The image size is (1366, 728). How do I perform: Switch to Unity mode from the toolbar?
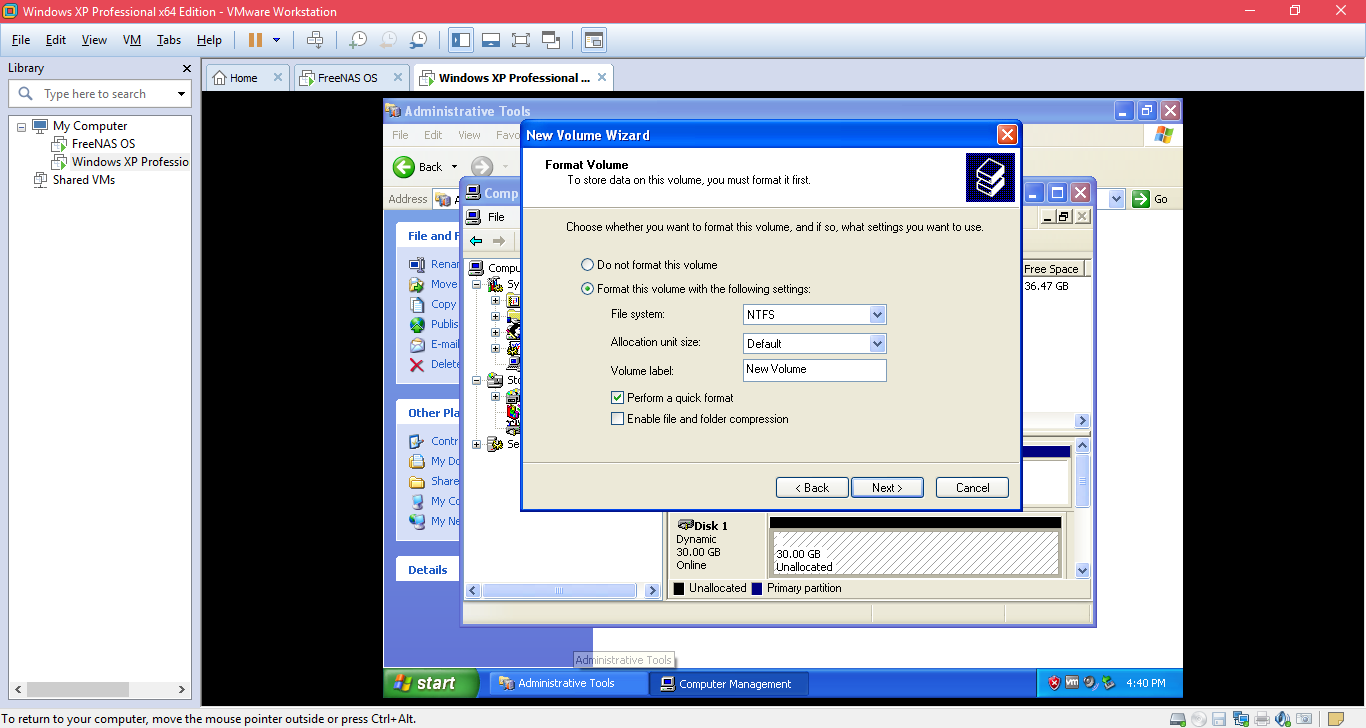(551, 40)
